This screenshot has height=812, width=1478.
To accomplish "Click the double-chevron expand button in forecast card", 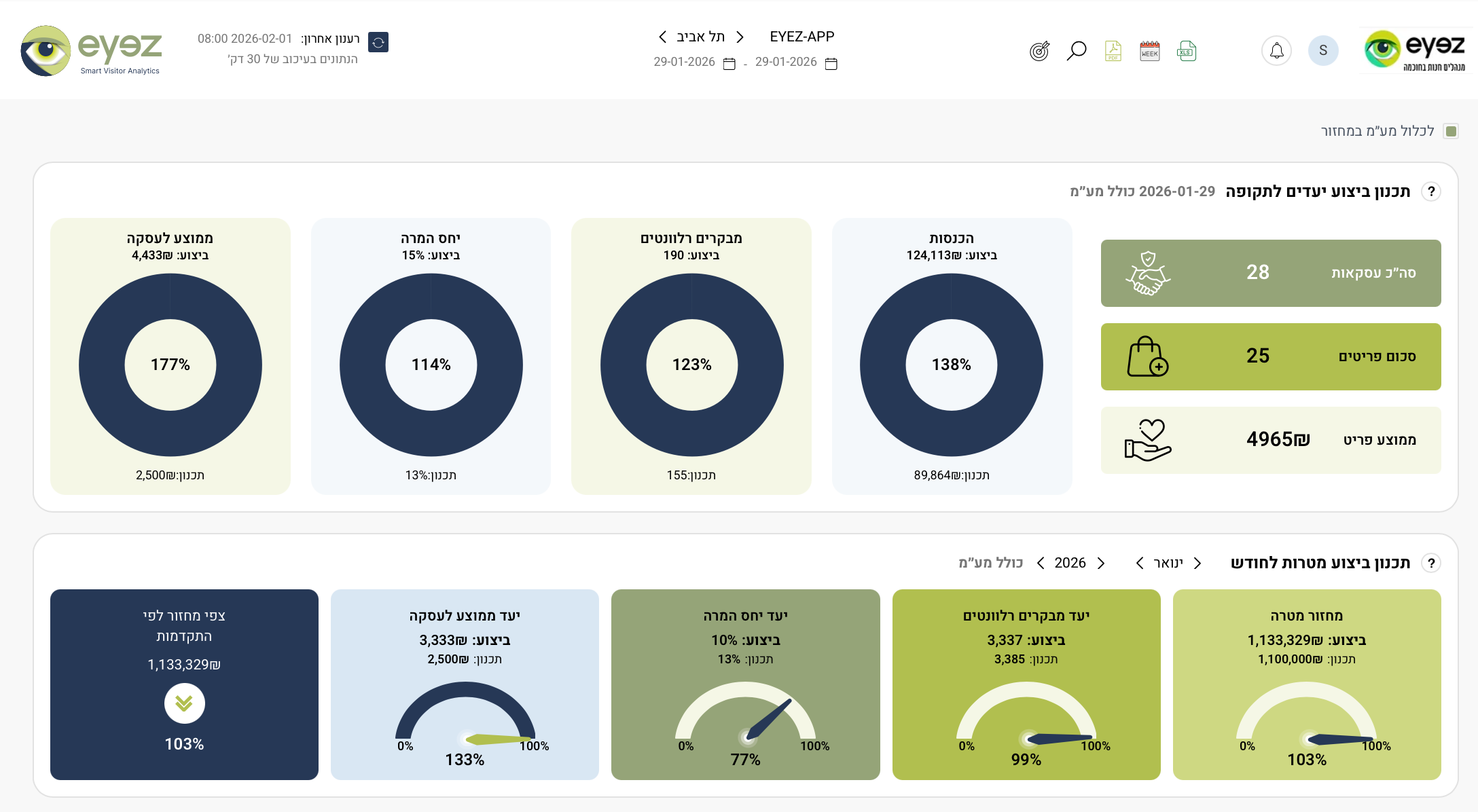I will [184, 703].
